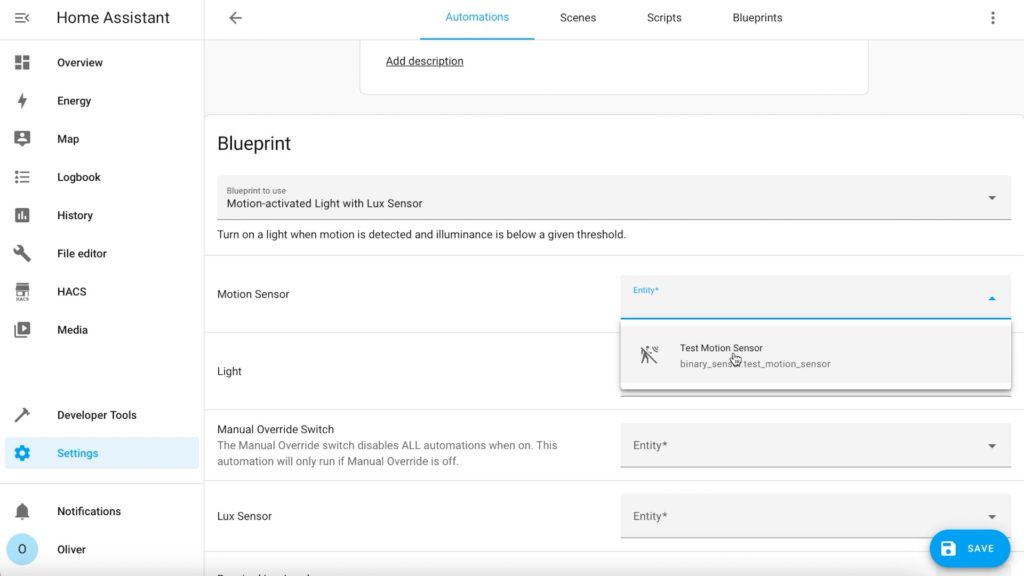Open the Map sidebar icon
This screenshot has height=576, width=1024.
(x=22, y=138)
